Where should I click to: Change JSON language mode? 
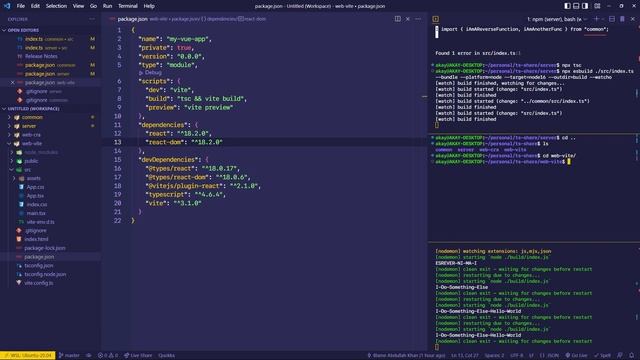pos(550,356)
